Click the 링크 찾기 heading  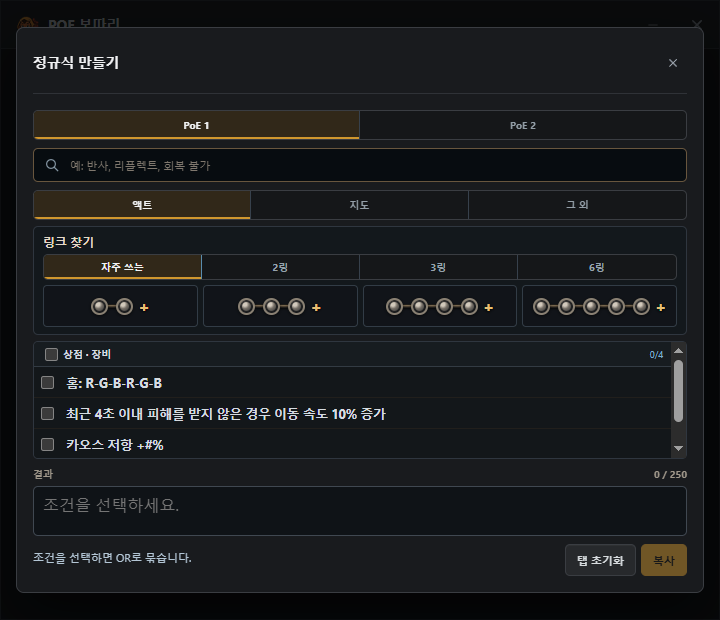coord(68,242)
